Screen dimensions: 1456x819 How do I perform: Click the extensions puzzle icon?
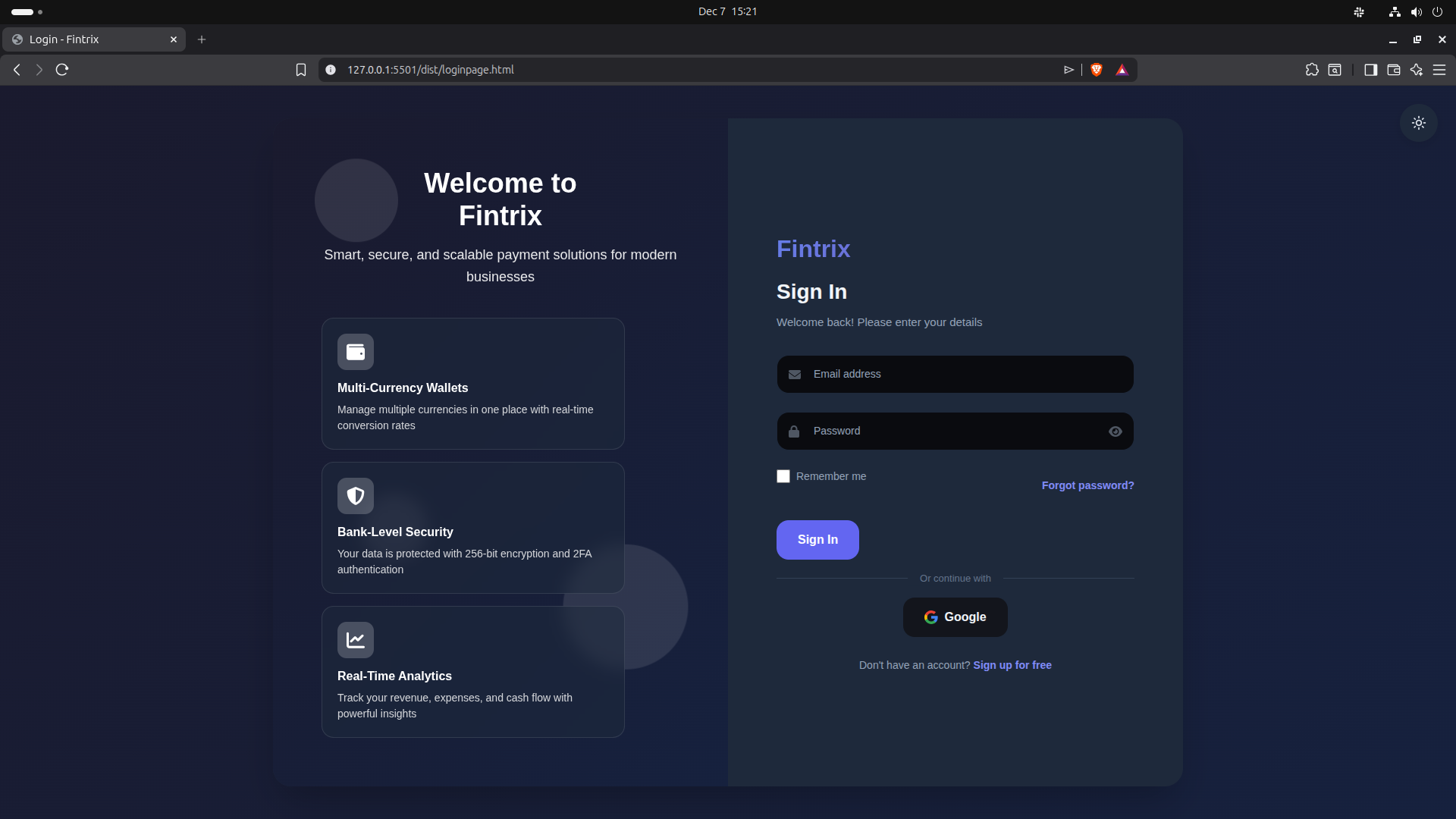click(x=1313, y=69)
